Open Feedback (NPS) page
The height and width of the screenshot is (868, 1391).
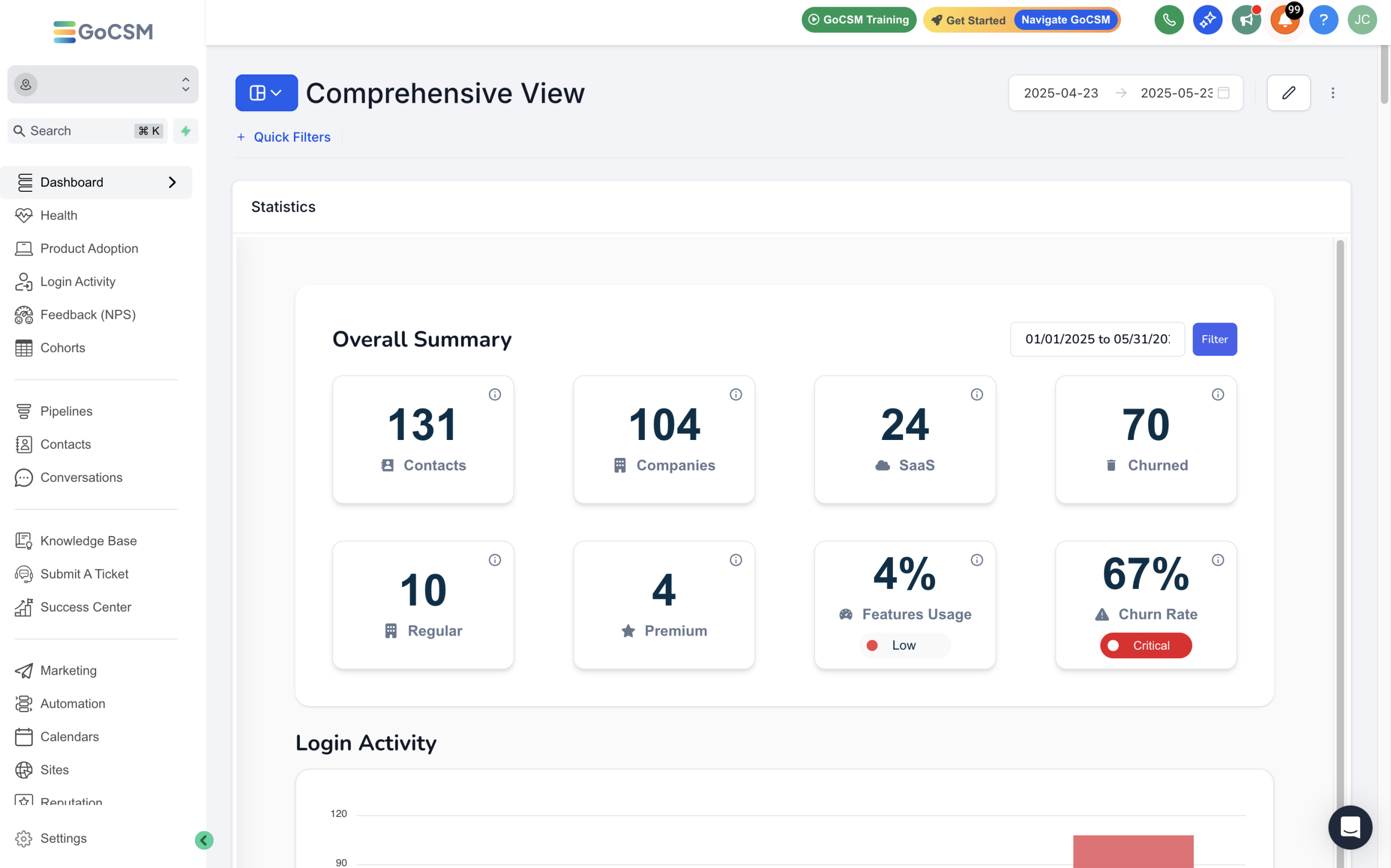[x=96, y=315]
